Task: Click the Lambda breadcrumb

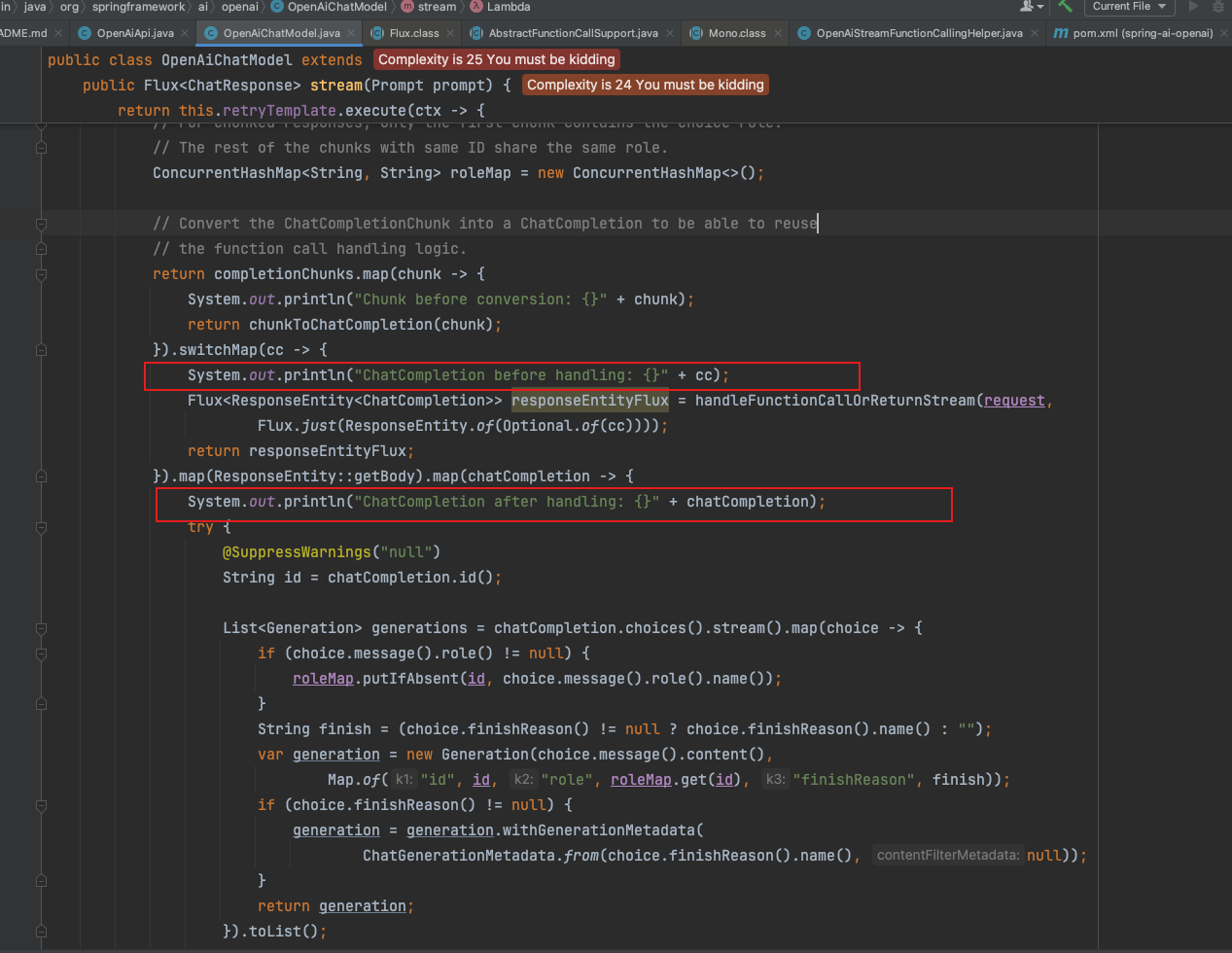Action: tap(500, 7)
